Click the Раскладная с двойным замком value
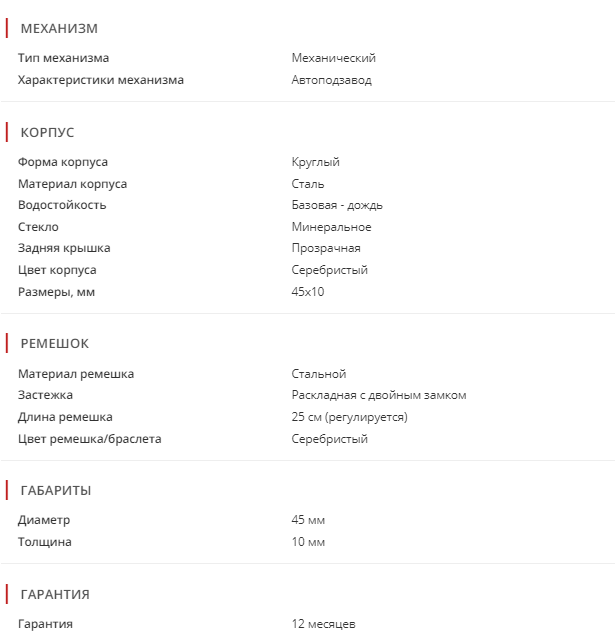This screenshot has height=643, width=615. (x=379, y=395)
